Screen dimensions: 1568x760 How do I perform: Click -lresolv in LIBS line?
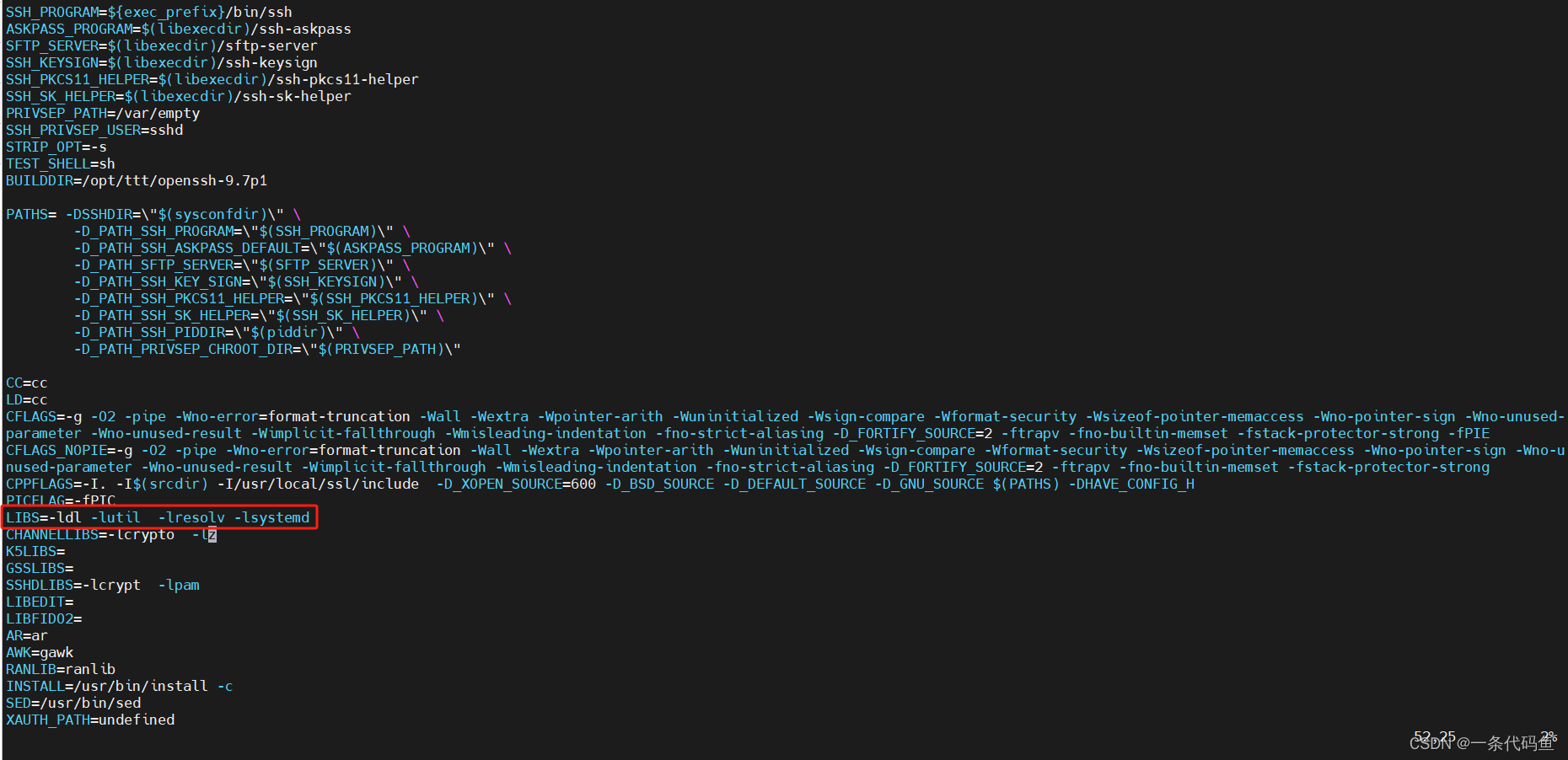(191, 517)
